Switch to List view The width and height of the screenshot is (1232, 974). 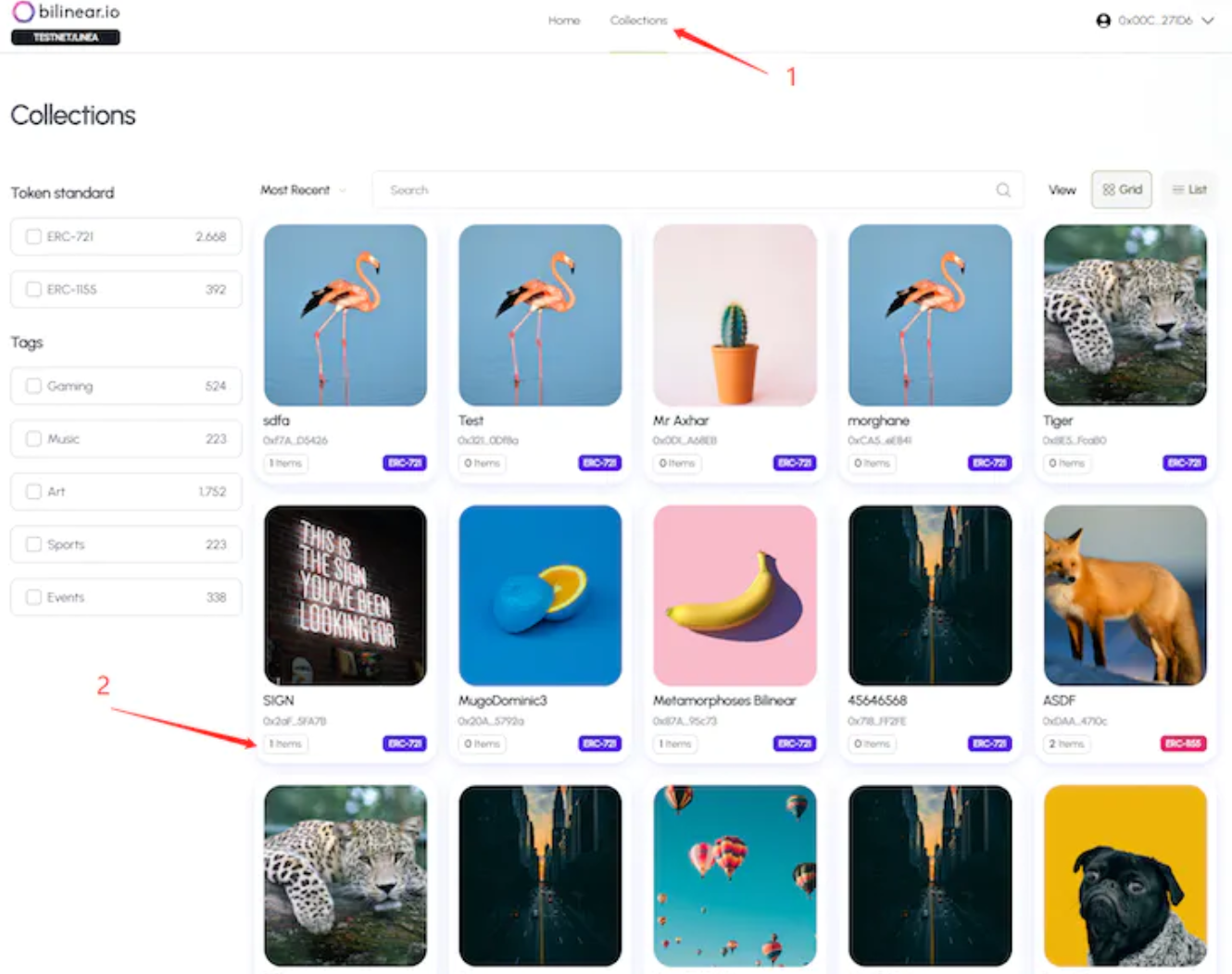1189,190
